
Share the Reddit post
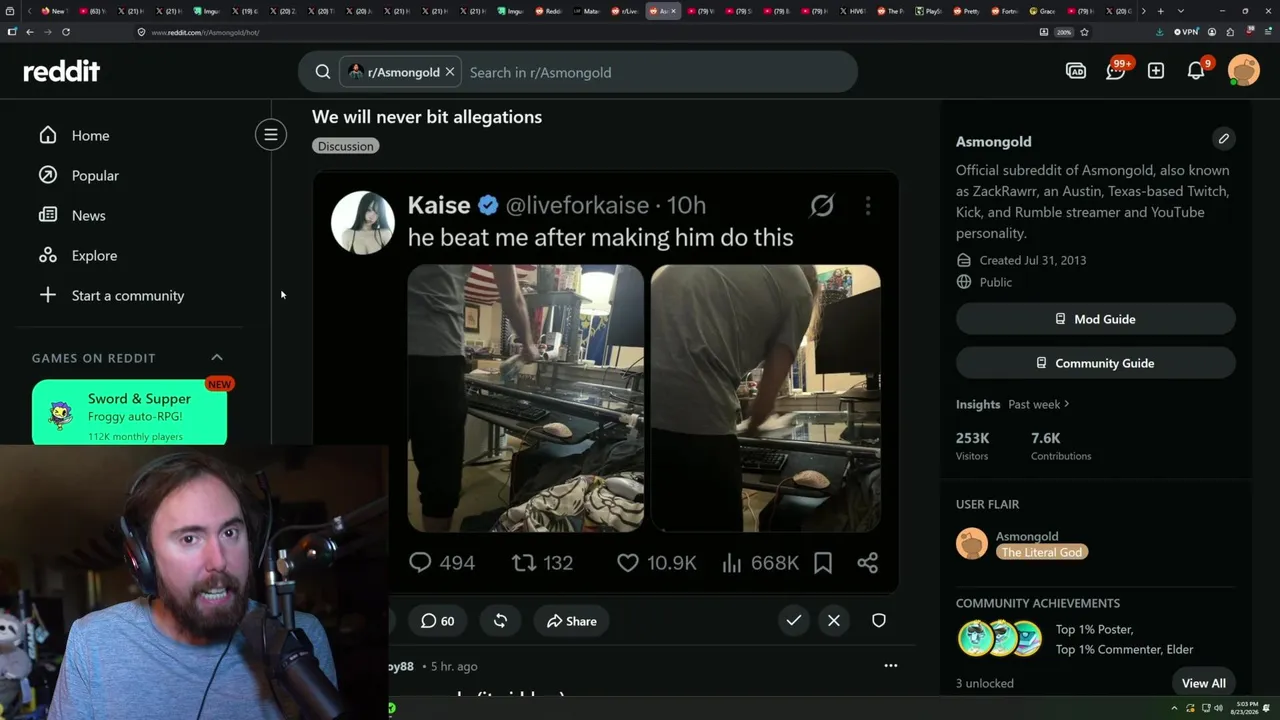click(x=572, y=621)
